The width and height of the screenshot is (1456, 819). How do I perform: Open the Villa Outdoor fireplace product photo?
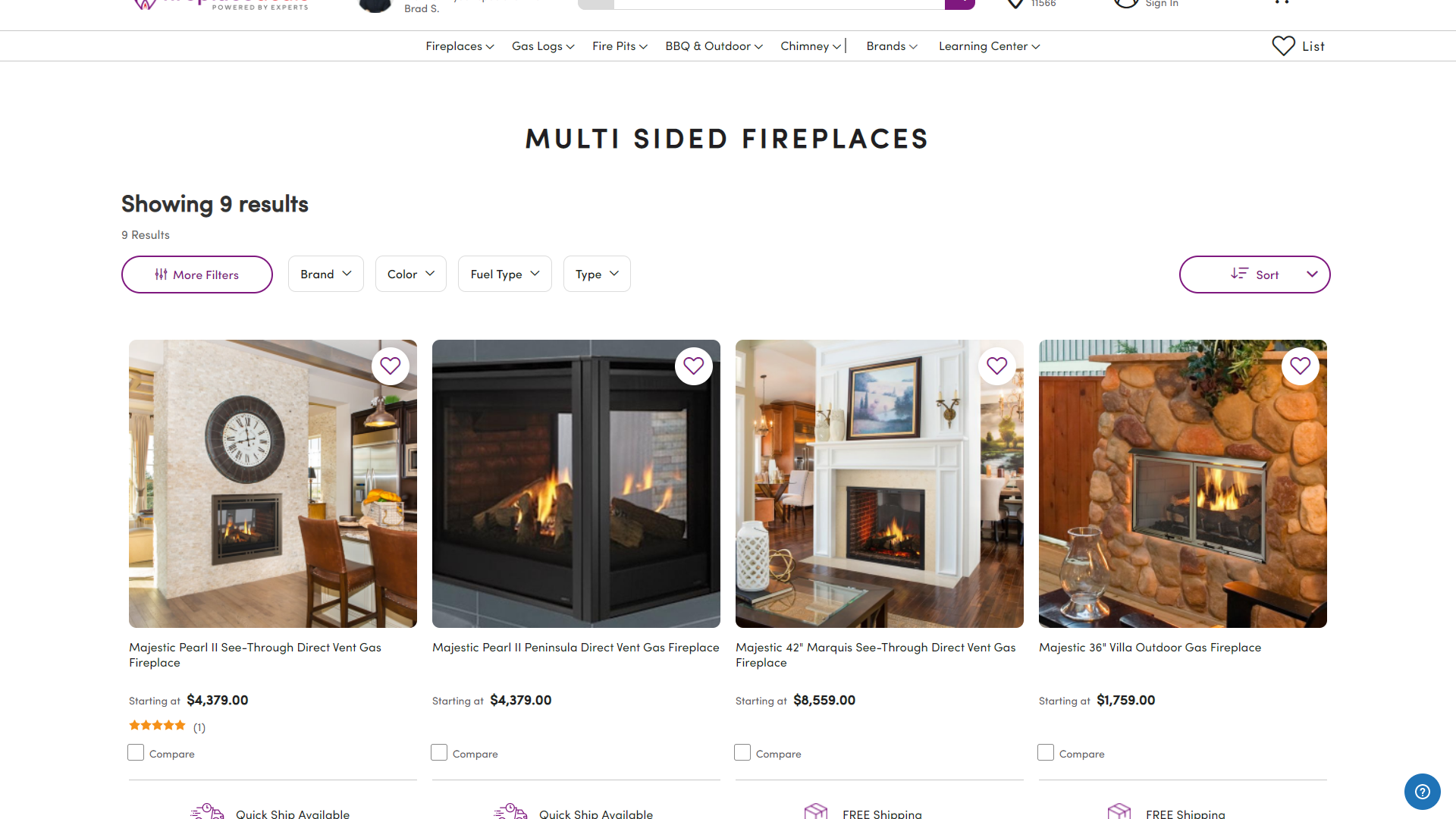click(1183, 484)
